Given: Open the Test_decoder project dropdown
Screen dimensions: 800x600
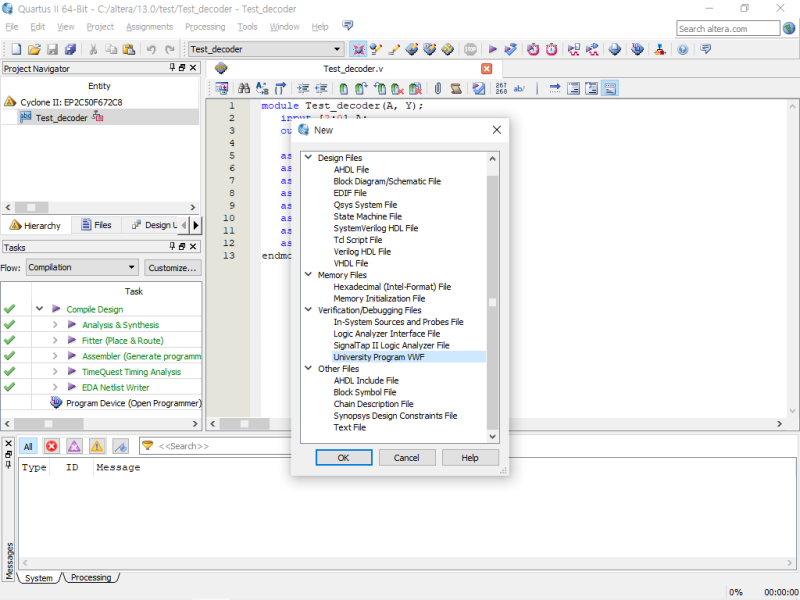Looking at the screenshot, I should coord(335,49).
